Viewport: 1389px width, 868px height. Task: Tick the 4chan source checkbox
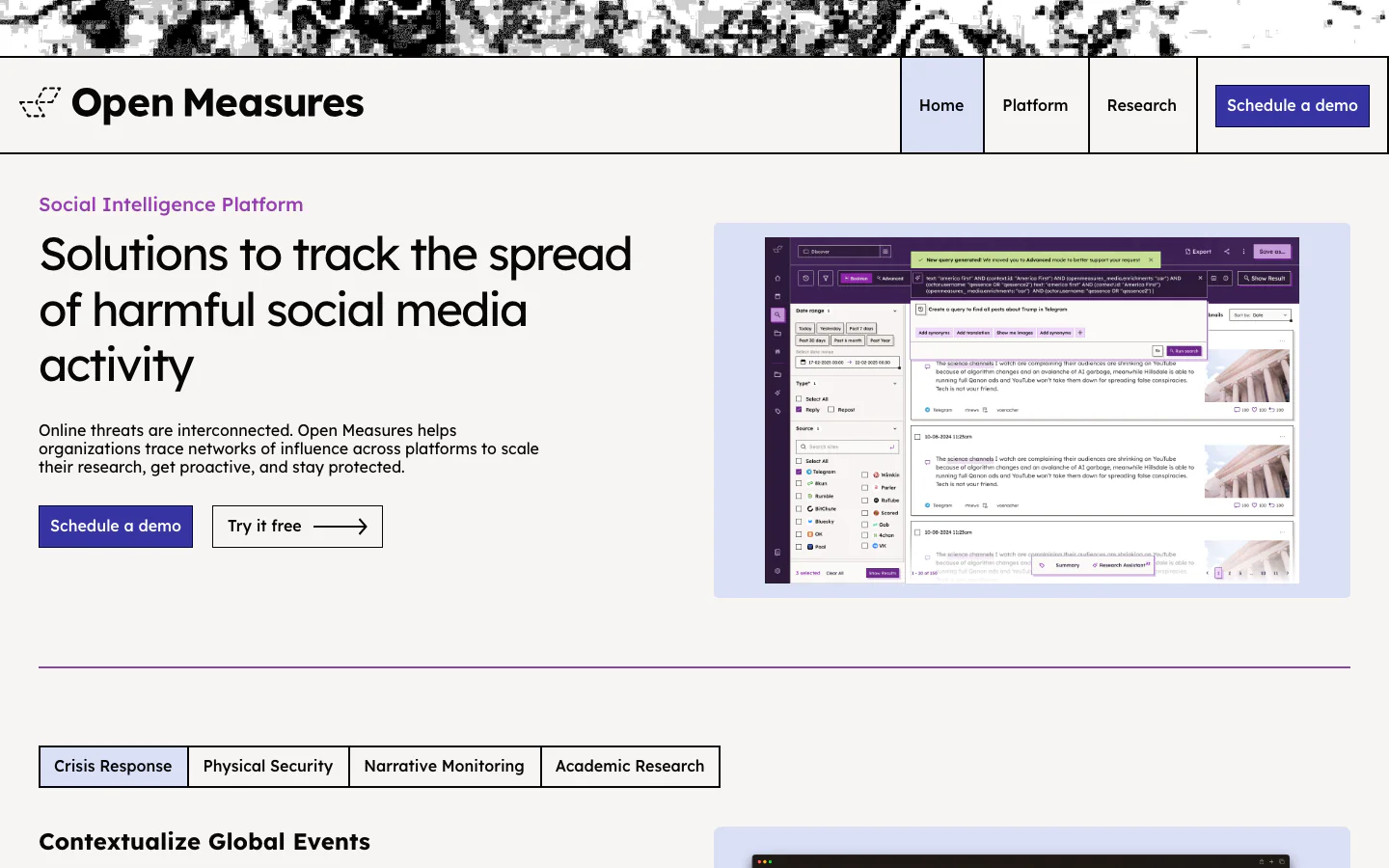865,535
